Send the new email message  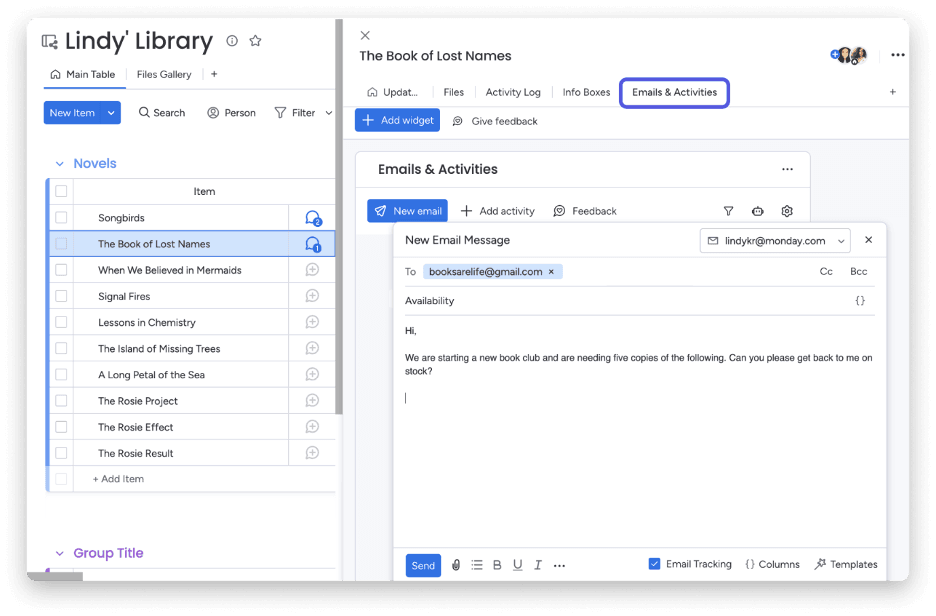point(423,565)
